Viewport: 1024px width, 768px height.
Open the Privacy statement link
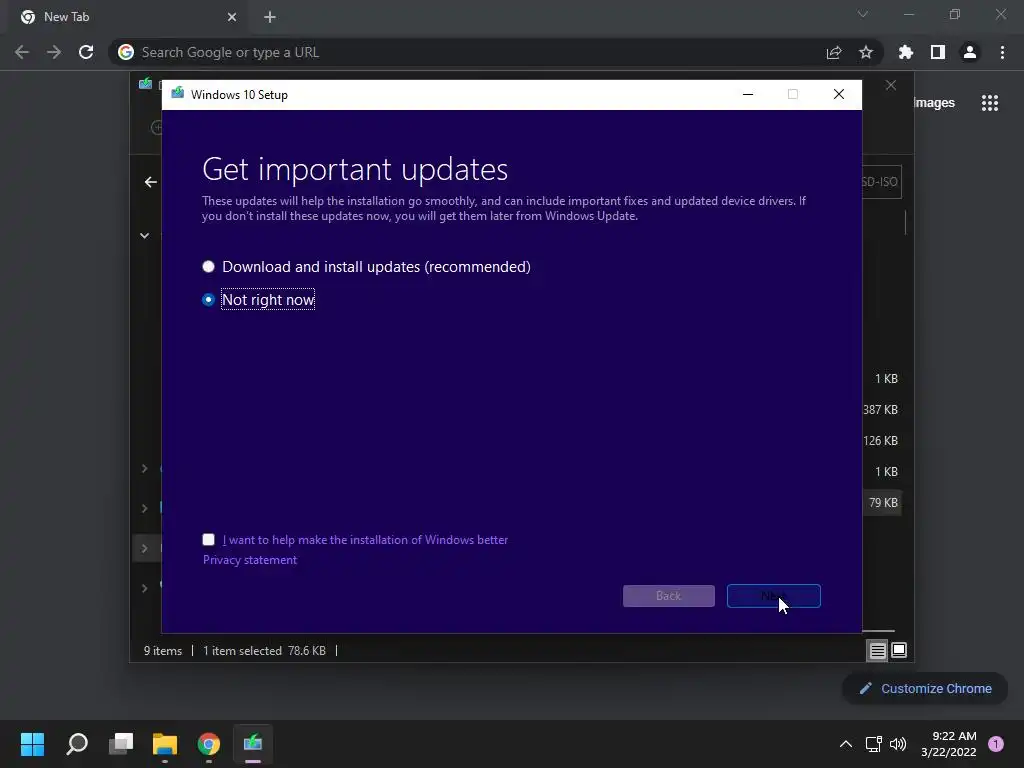(249, 560)
